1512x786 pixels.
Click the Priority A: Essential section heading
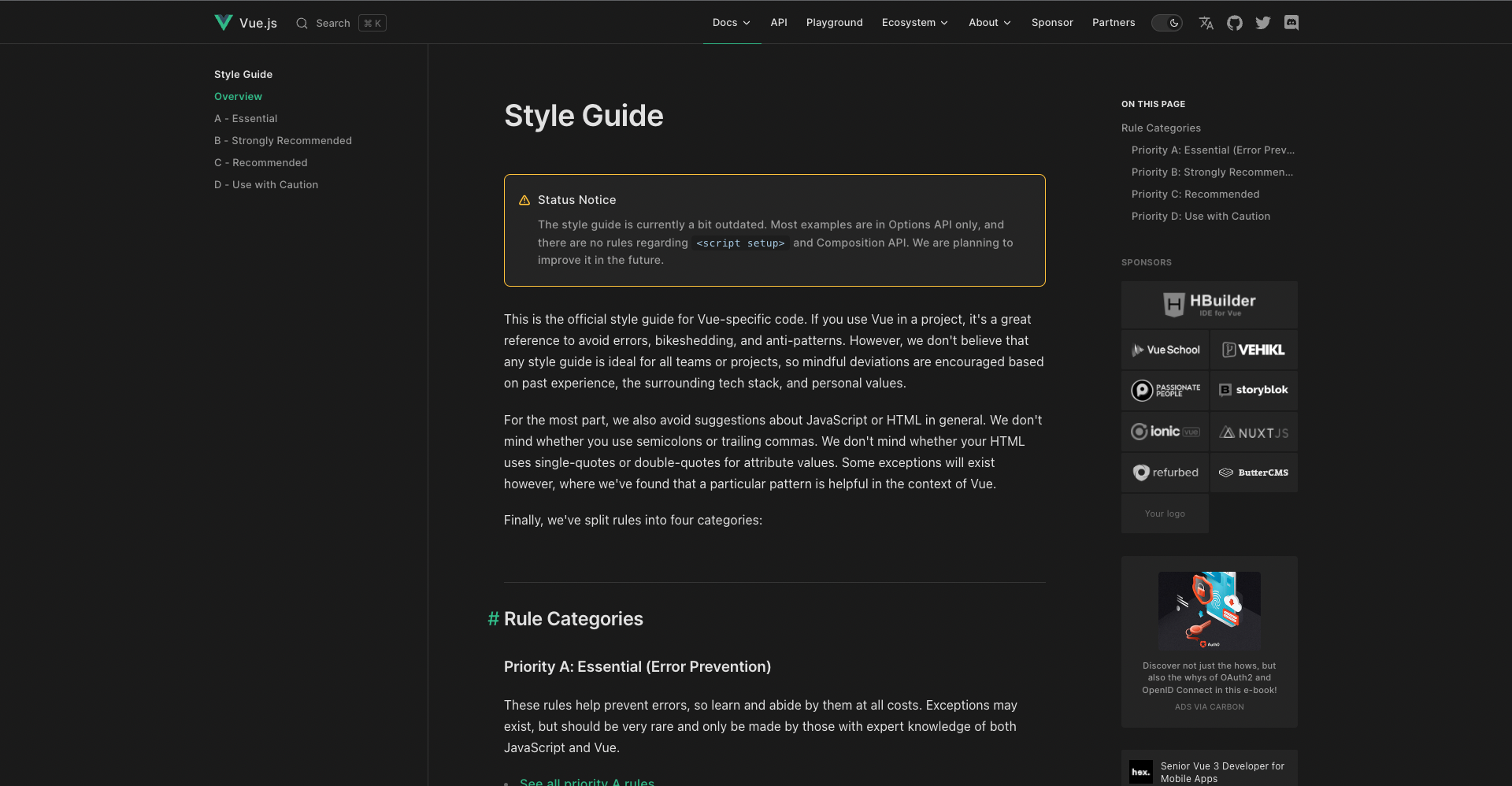click(x=637, y=666)
